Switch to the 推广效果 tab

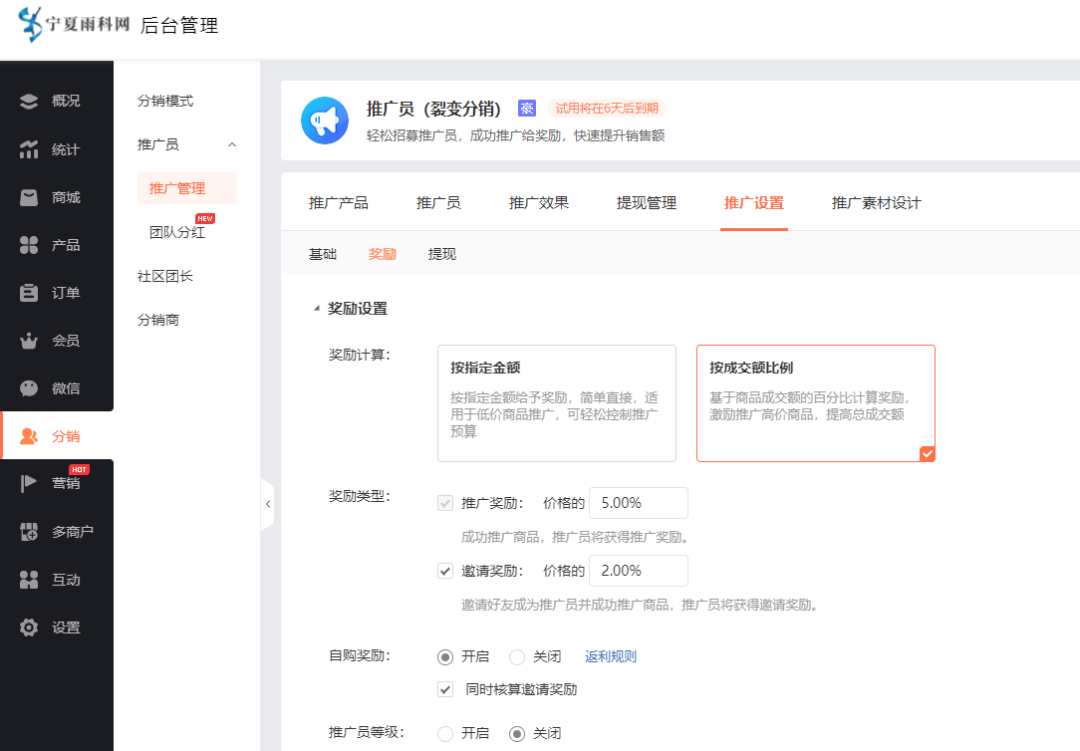click(539, 203)
